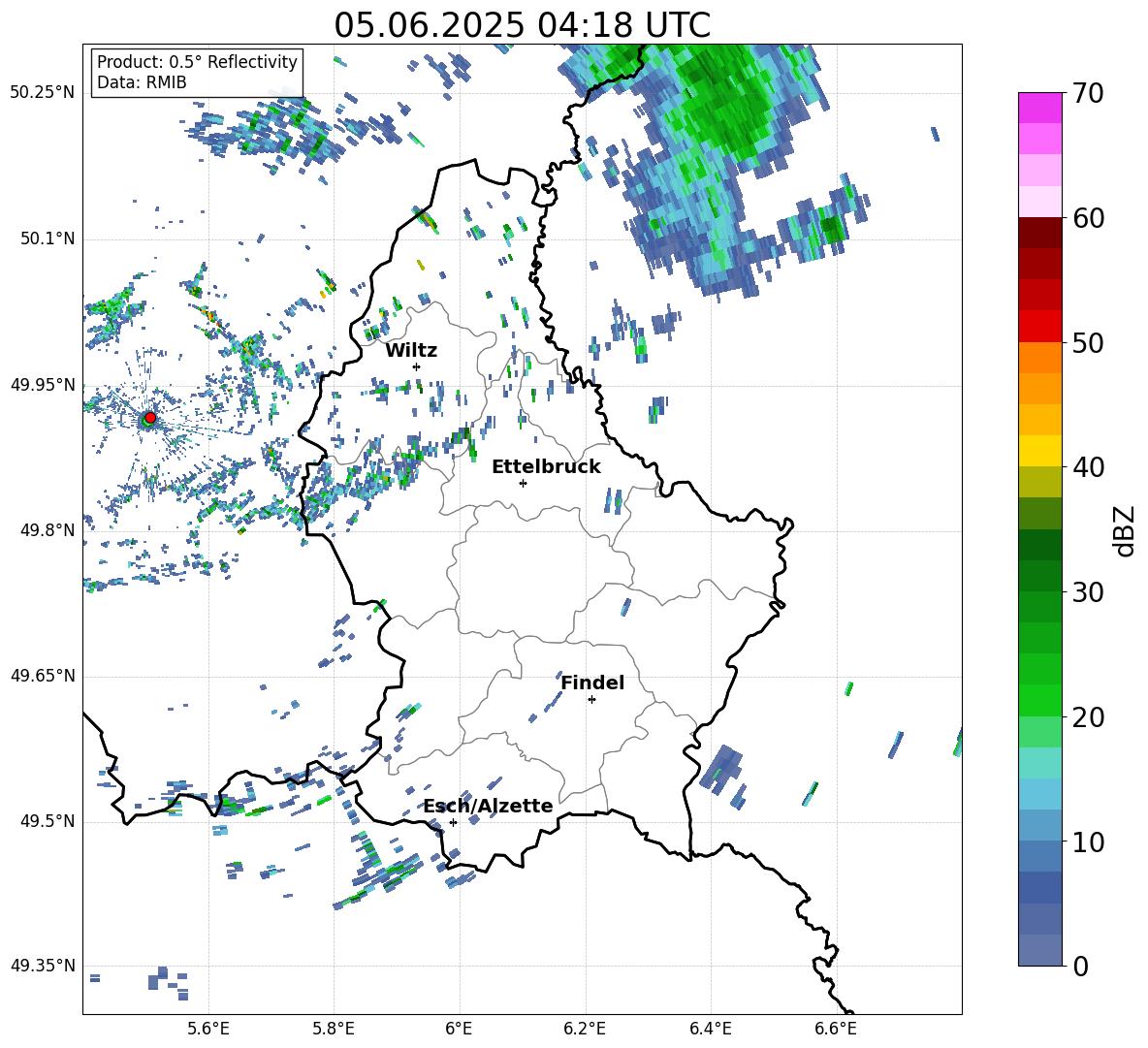Click the magenta swatch at top of colorbar
1148x1048 pixels.
[1039, 108]
